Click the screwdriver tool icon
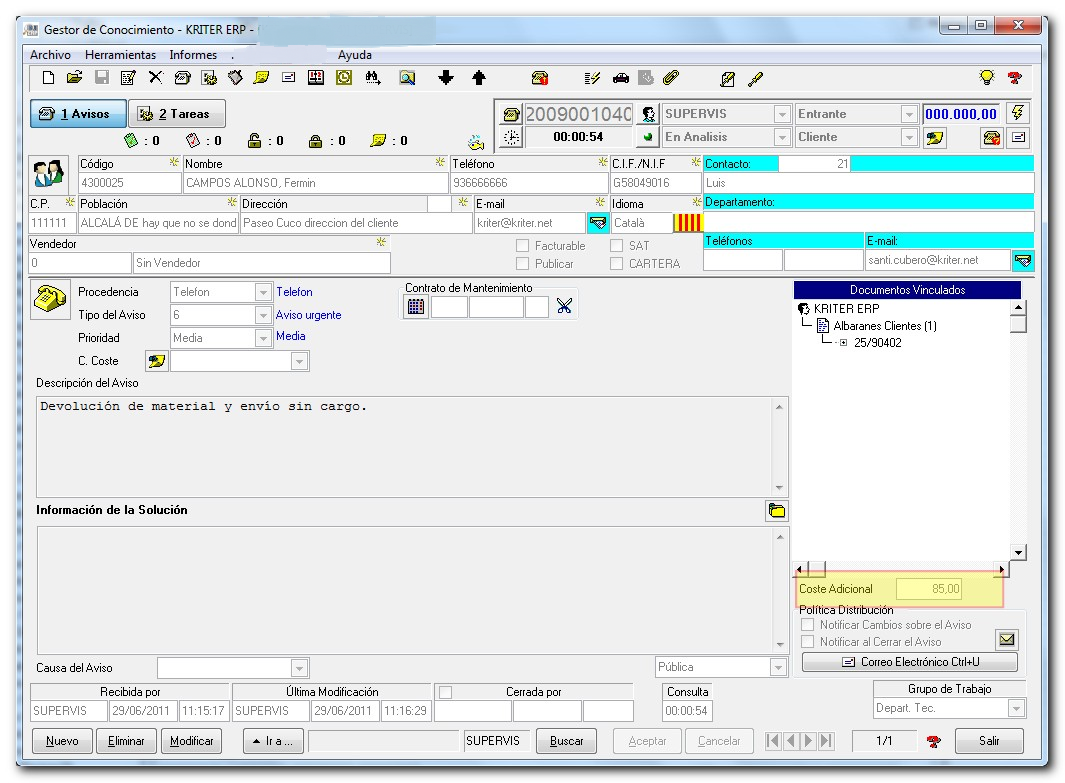The height and width of the screenshot is (783, 1065). pos(755,79)
